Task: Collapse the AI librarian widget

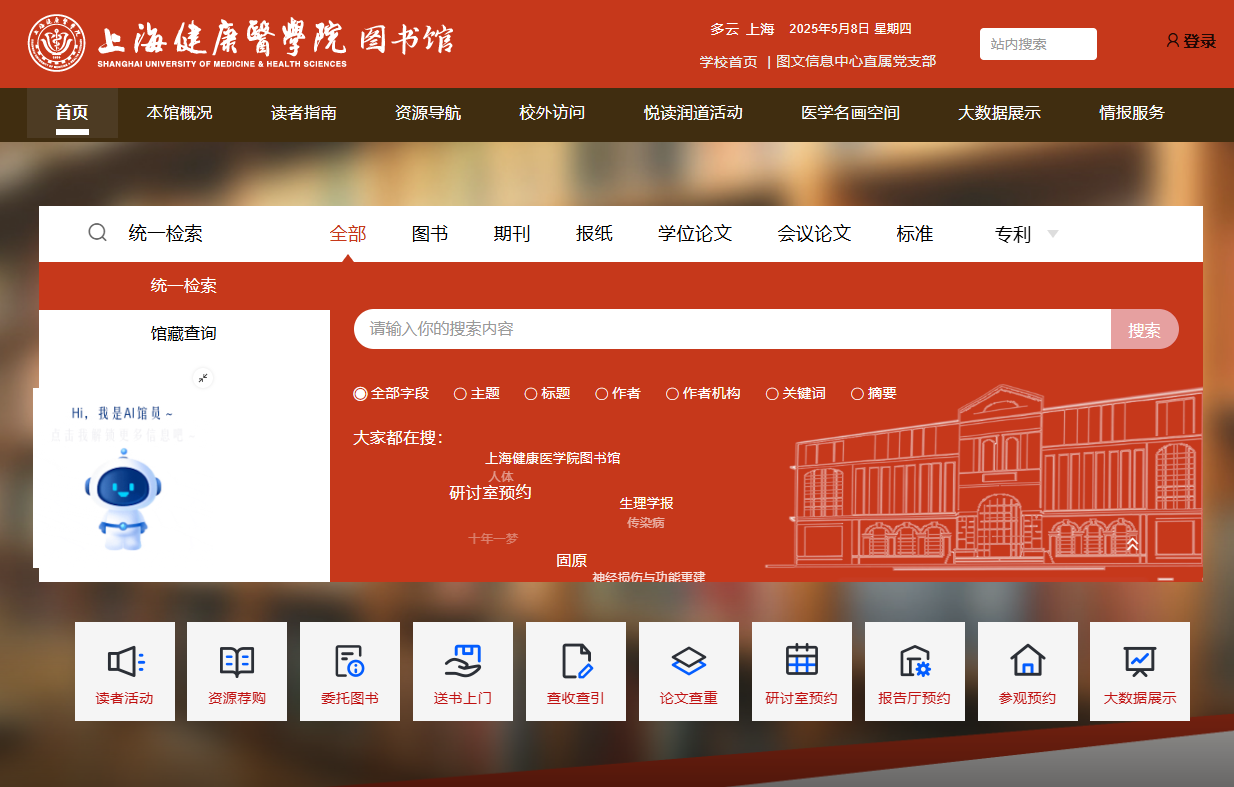Action: coord(203,378)
